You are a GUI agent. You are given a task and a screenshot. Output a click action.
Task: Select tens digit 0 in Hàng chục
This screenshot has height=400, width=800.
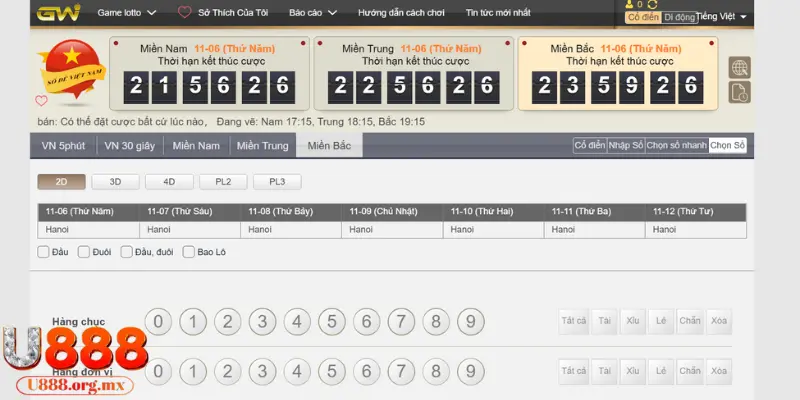click(x=158, y=322)
